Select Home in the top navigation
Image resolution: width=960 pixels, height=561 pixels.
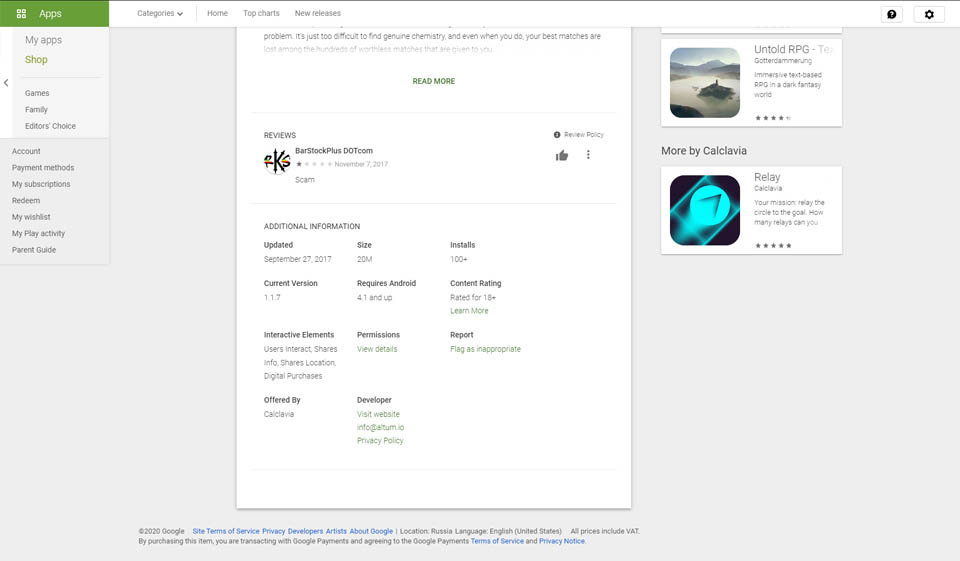coord(217,14)
